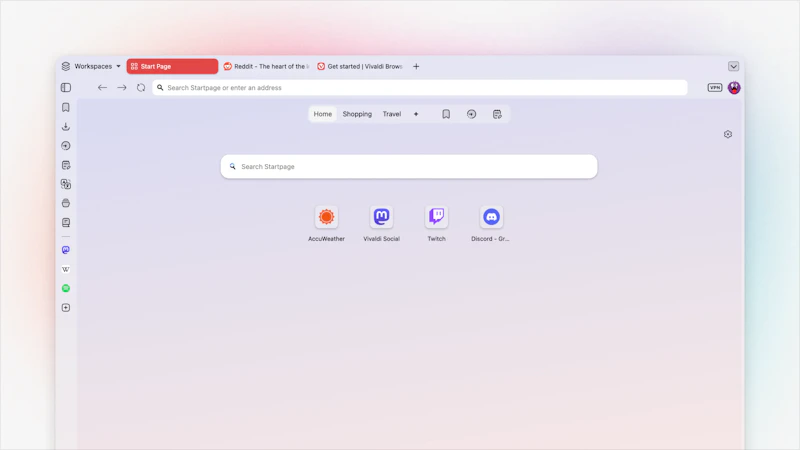Open History from start page navigation
Screen dimensions: 800x450
point(471,114)
